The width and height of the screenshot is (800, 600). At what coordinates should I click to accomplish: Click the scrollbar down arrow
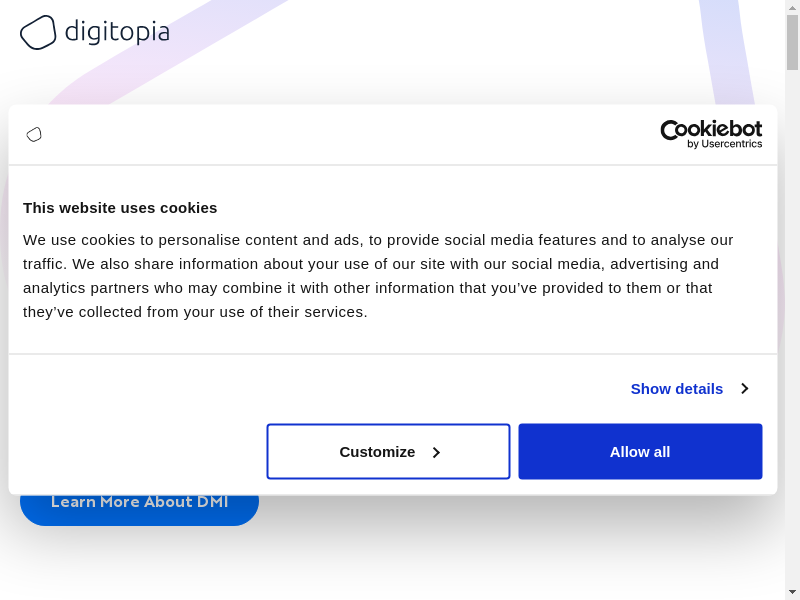click(x=792, y=592)
